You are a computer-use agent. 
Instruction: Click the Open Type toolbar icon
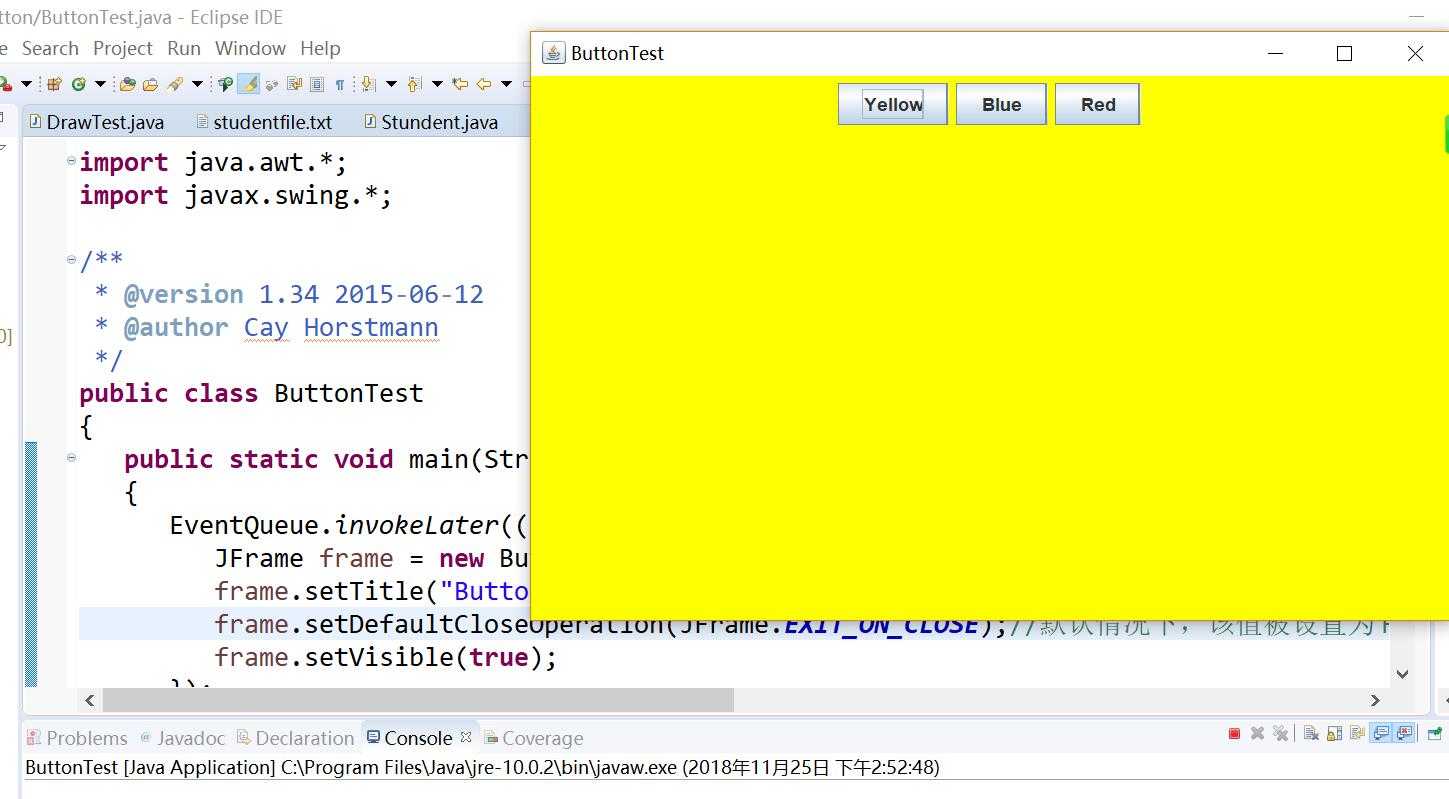tap(128, 84)
